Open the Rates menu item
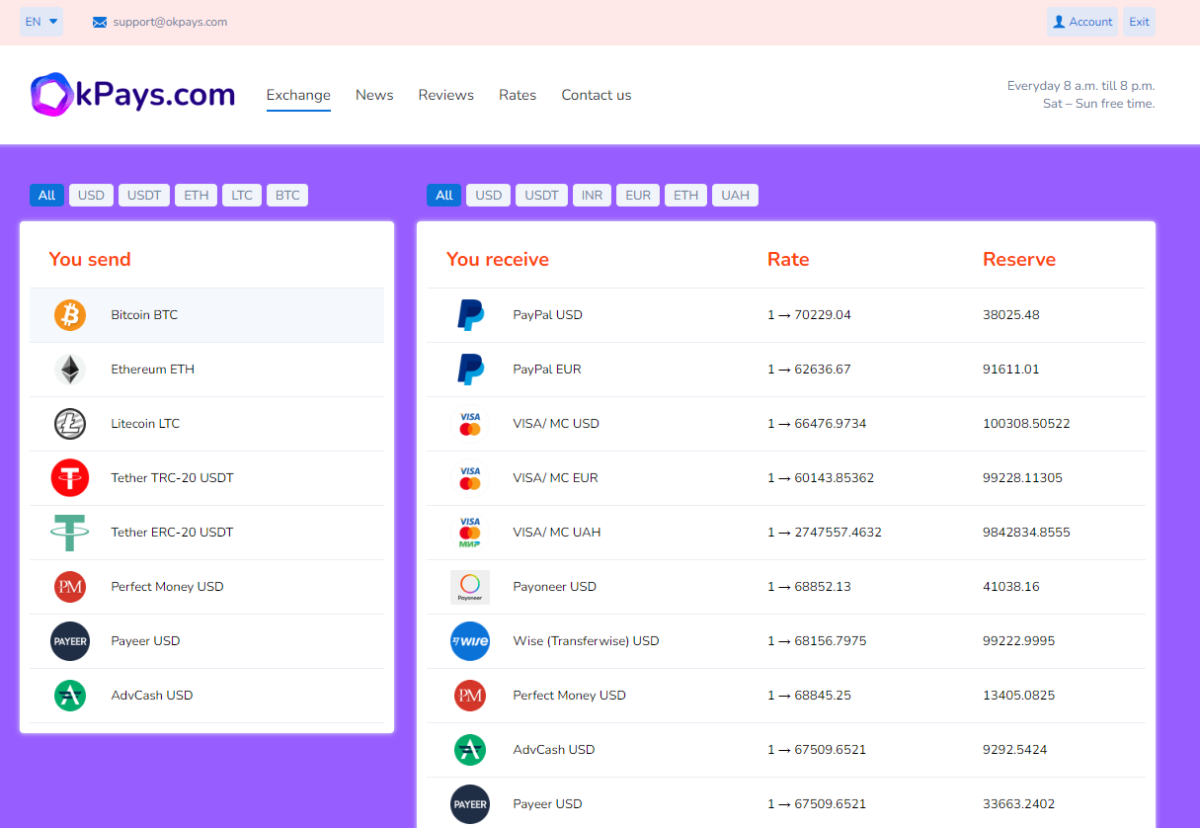 click(517, 95)
